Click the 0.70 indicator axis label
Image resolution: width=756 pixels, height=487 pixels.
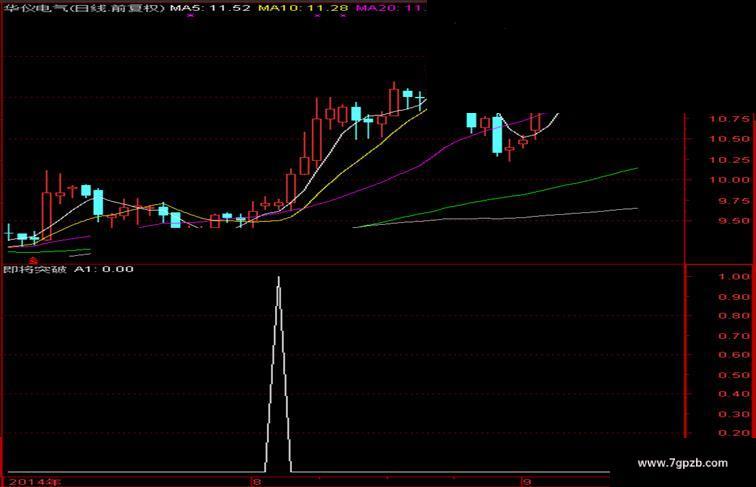[734, 336]
